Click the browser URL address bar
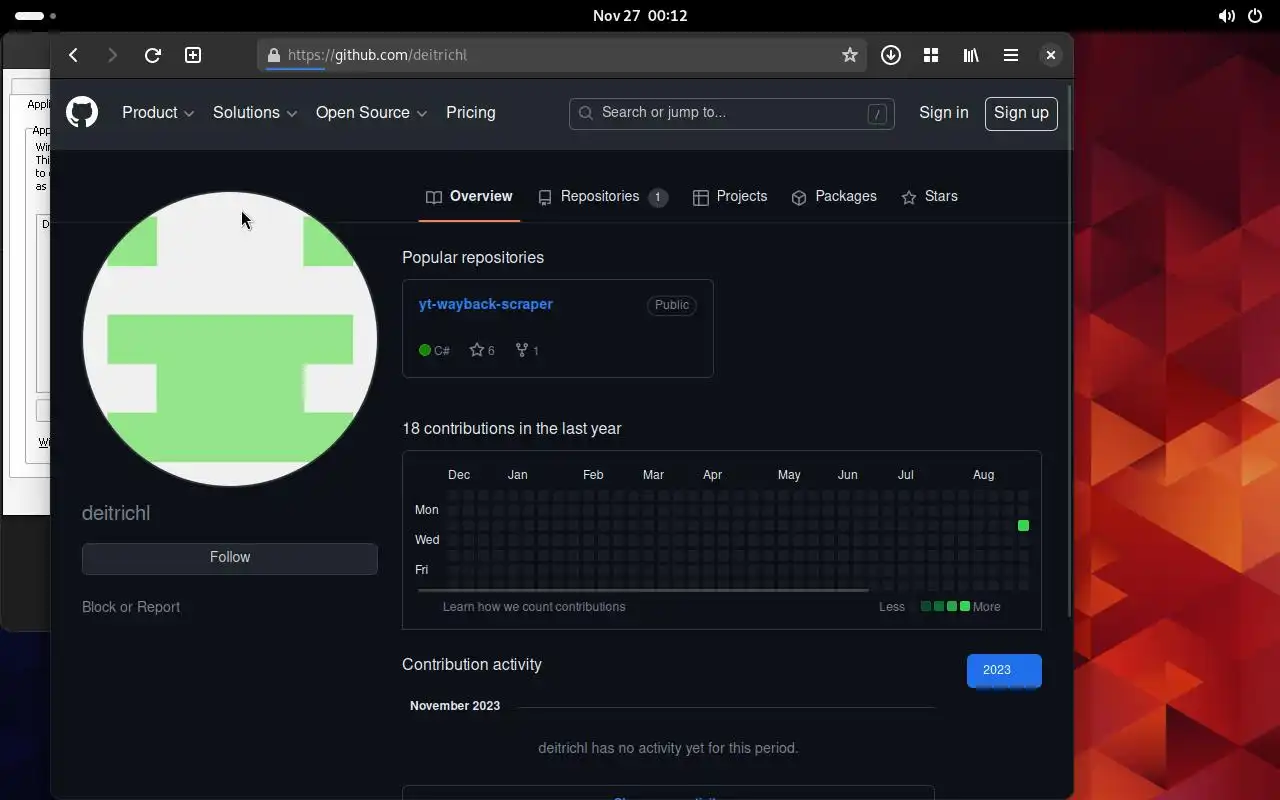Image resolution: width=1280 pixels, height=800 pixels. pyautogui.click(x=562, y=55)
